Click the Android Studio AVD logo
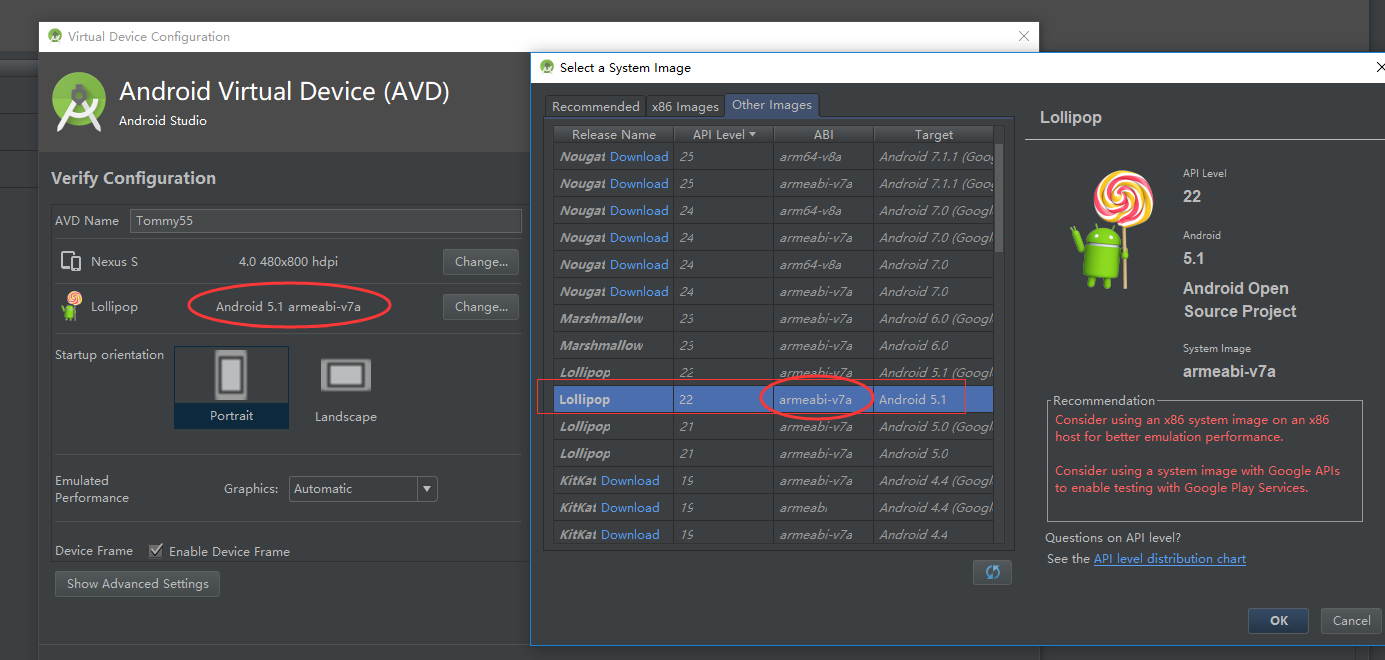 click(80, 102)
